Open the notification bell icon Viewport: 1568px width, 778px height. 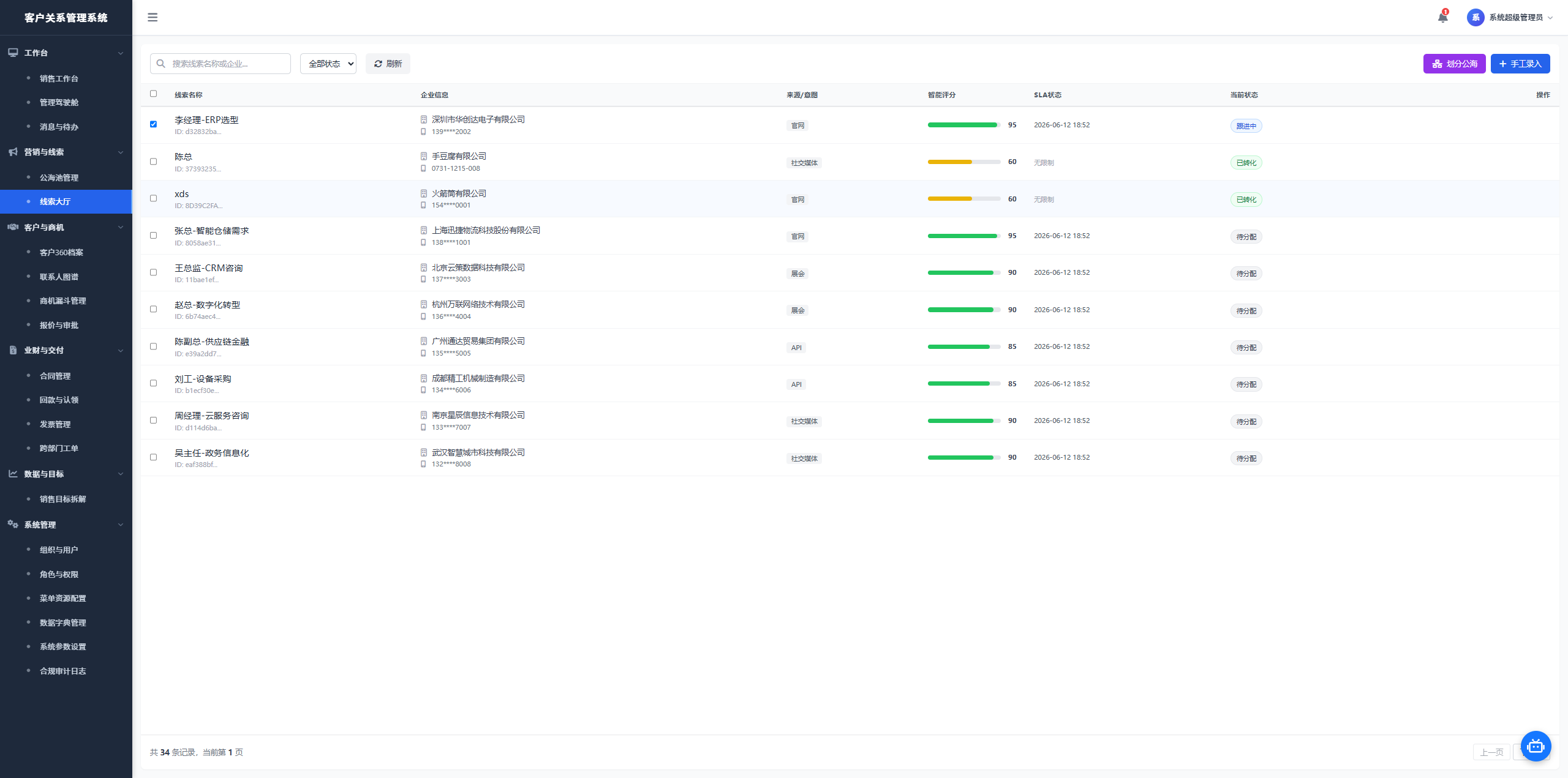(x=1442, y=17)
